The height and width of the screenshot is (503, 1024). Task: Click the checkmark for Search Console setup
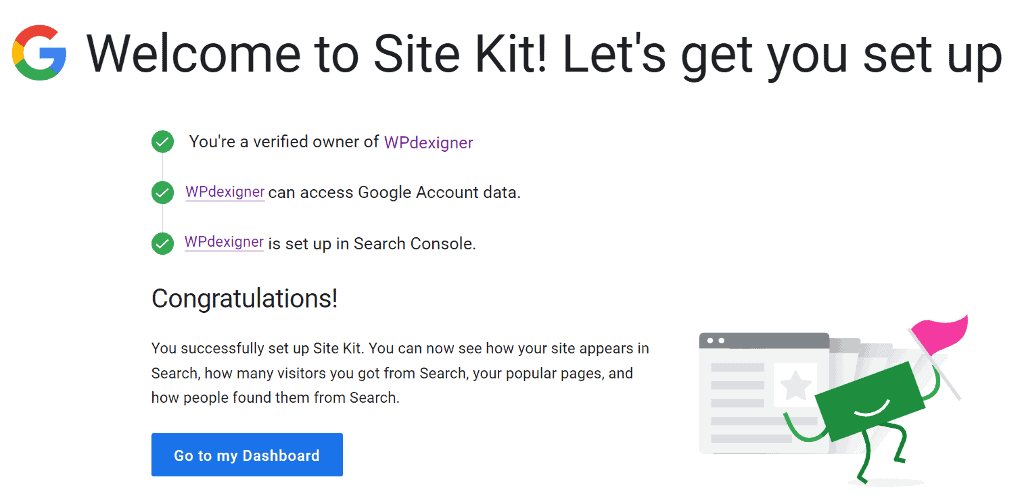162,243
